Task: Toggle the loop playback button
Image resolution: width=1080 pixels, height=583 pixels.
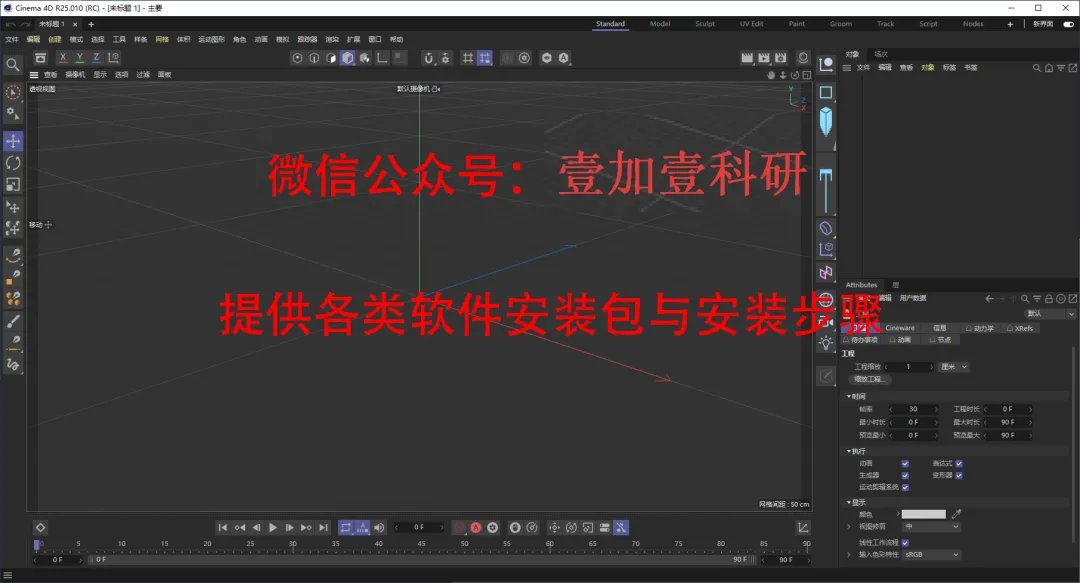Action: (346, 528)
